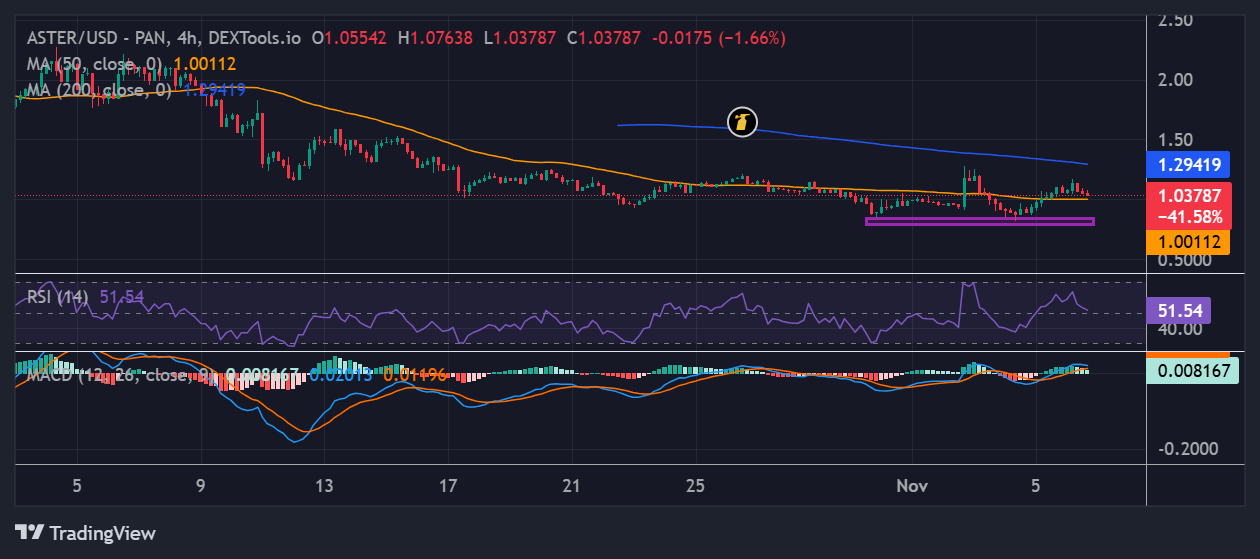Screen dimensions: 1260x559
Task: Click the yellow circular marker on the blue line
Action: (x=742, y=122)
